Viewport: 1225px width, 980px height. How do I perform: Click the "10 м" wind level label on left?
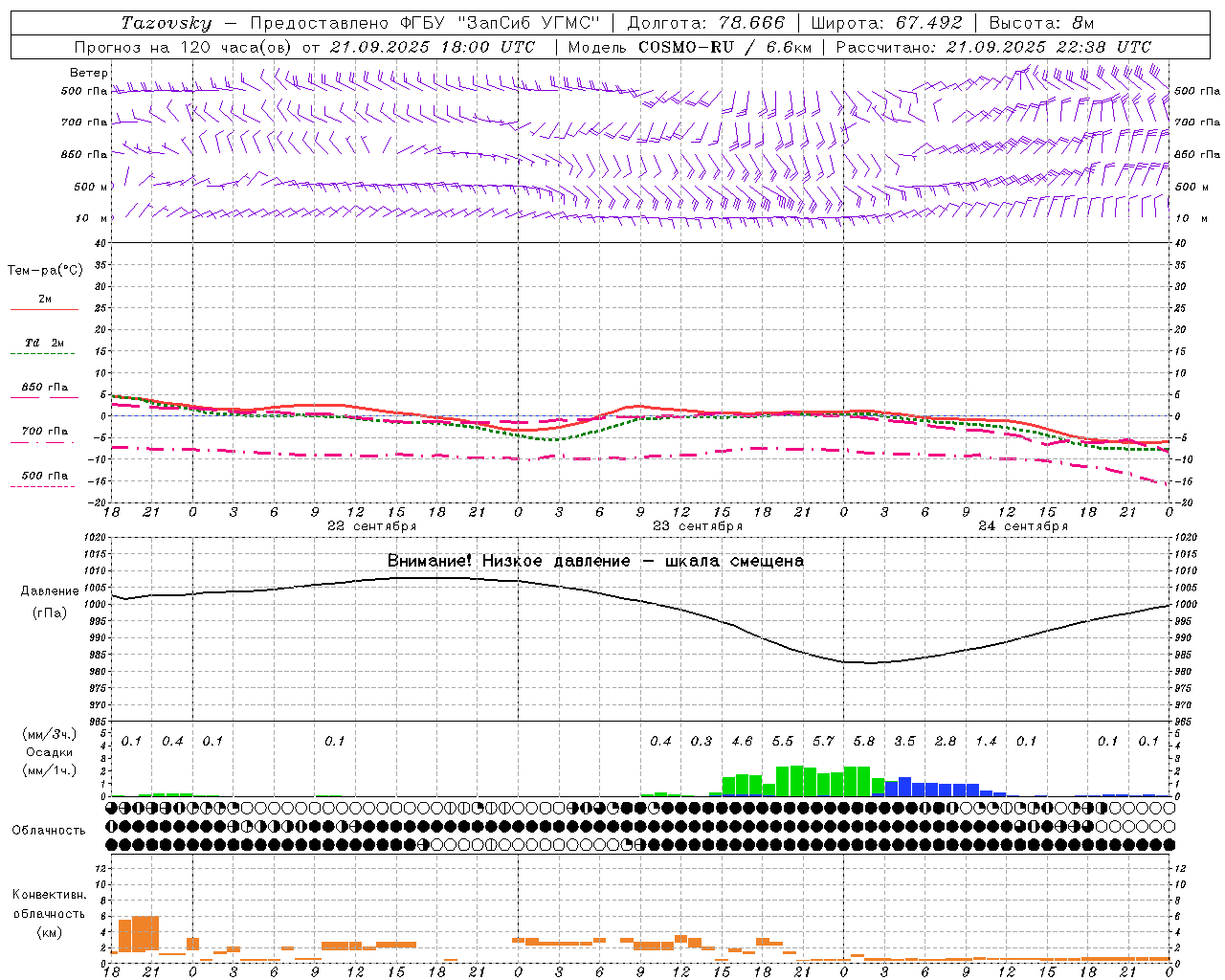click(92, 219)
